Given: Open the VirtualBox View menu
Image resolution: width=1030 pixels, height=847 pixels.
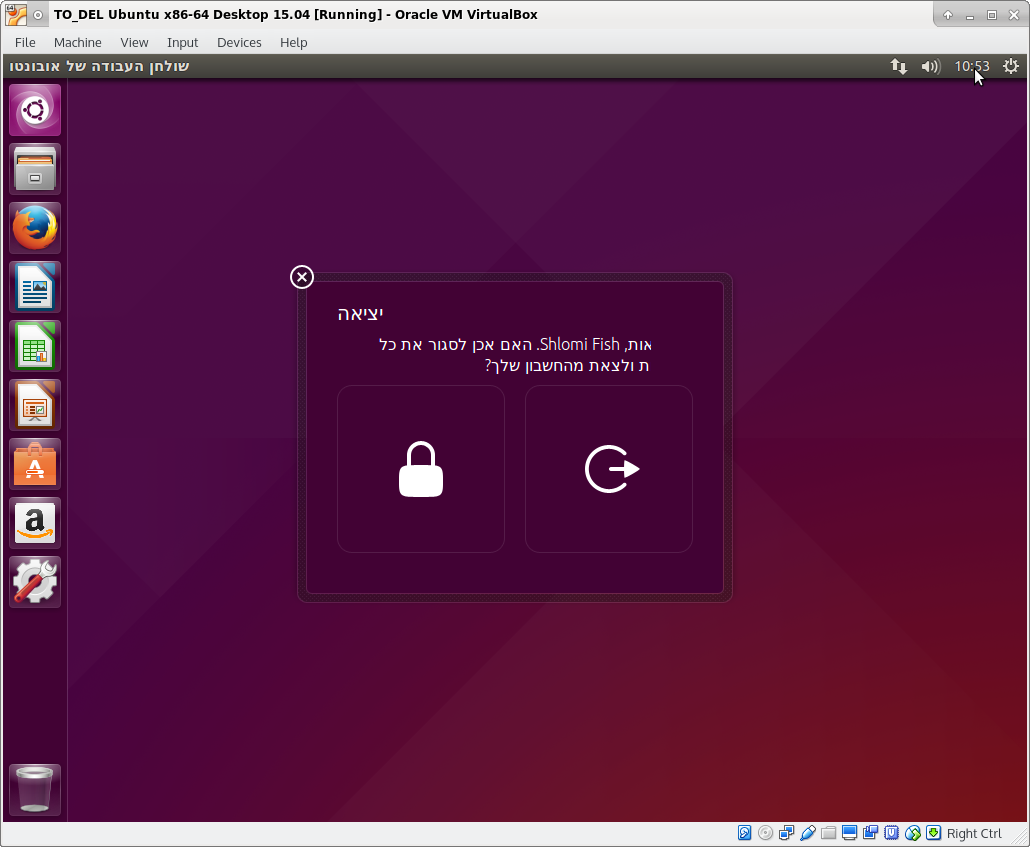Looking at the screenshot, I should [134, 43].
